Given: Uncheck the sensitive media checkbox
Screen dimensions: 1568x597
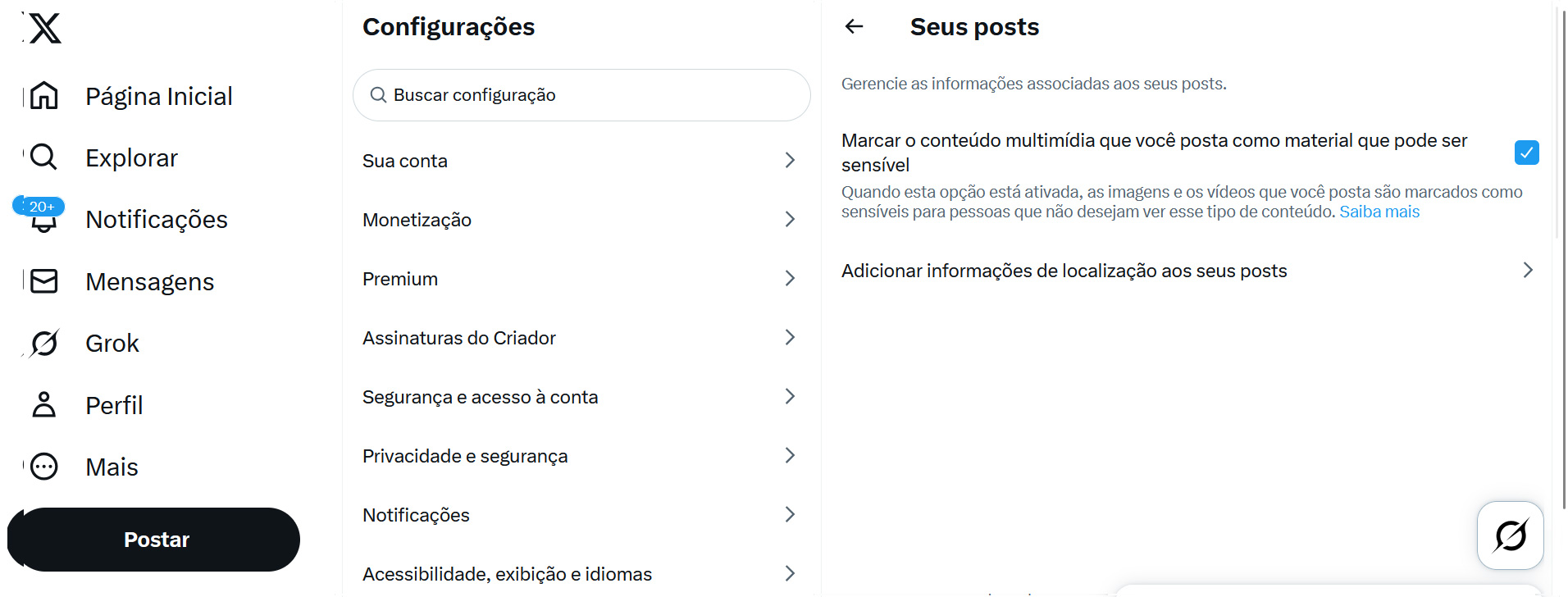Looking at the screenshot, I should [1526, 153].
